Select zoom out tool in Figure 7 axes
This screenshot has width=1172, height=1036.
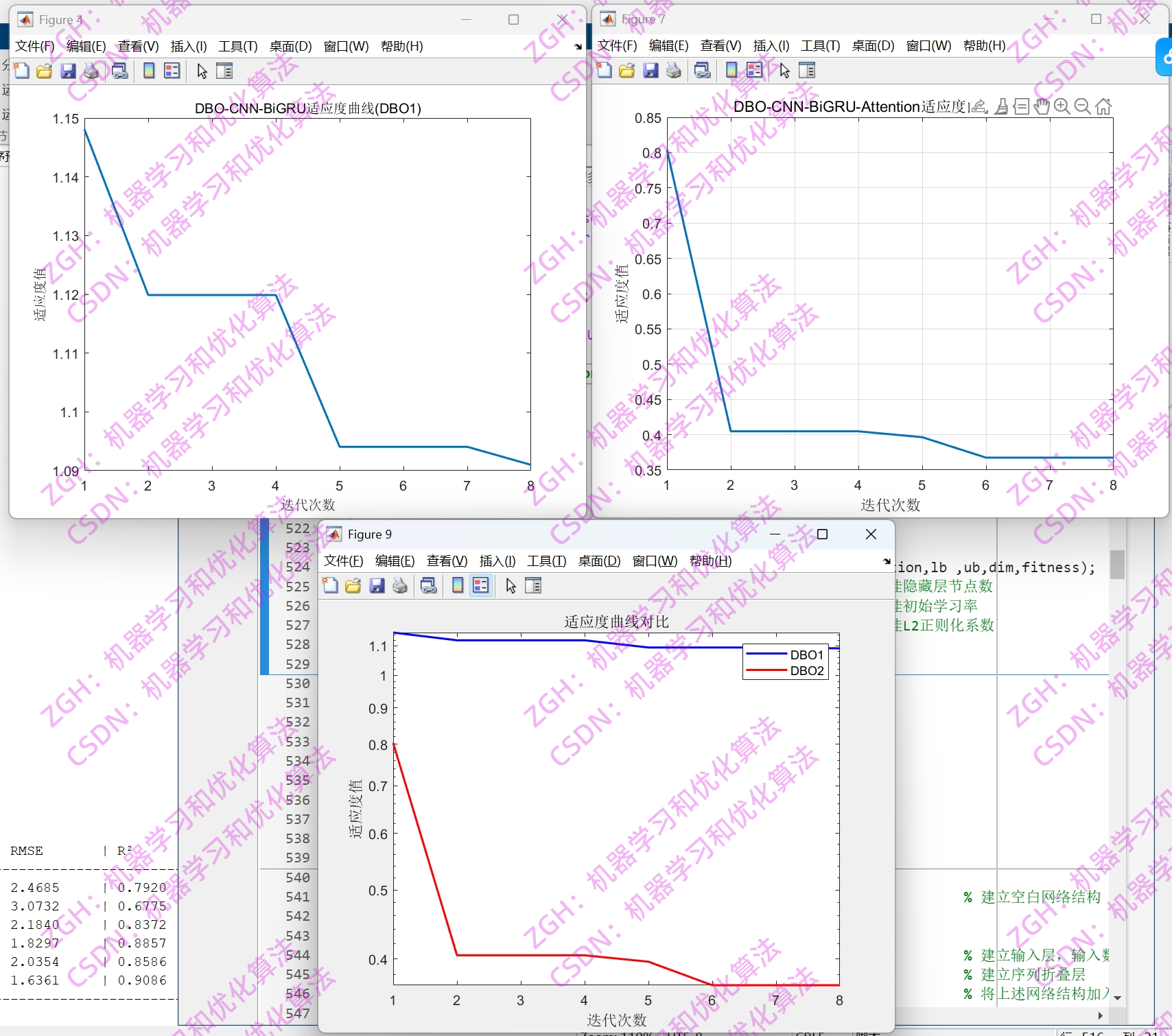pyautogui.click(x=1083, y=106)
